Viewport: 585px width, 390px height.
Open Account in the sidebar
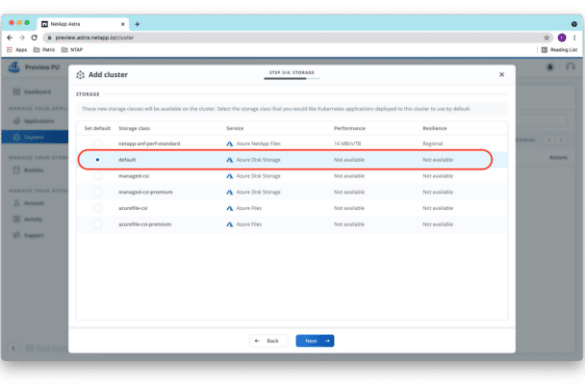(35, 203)
